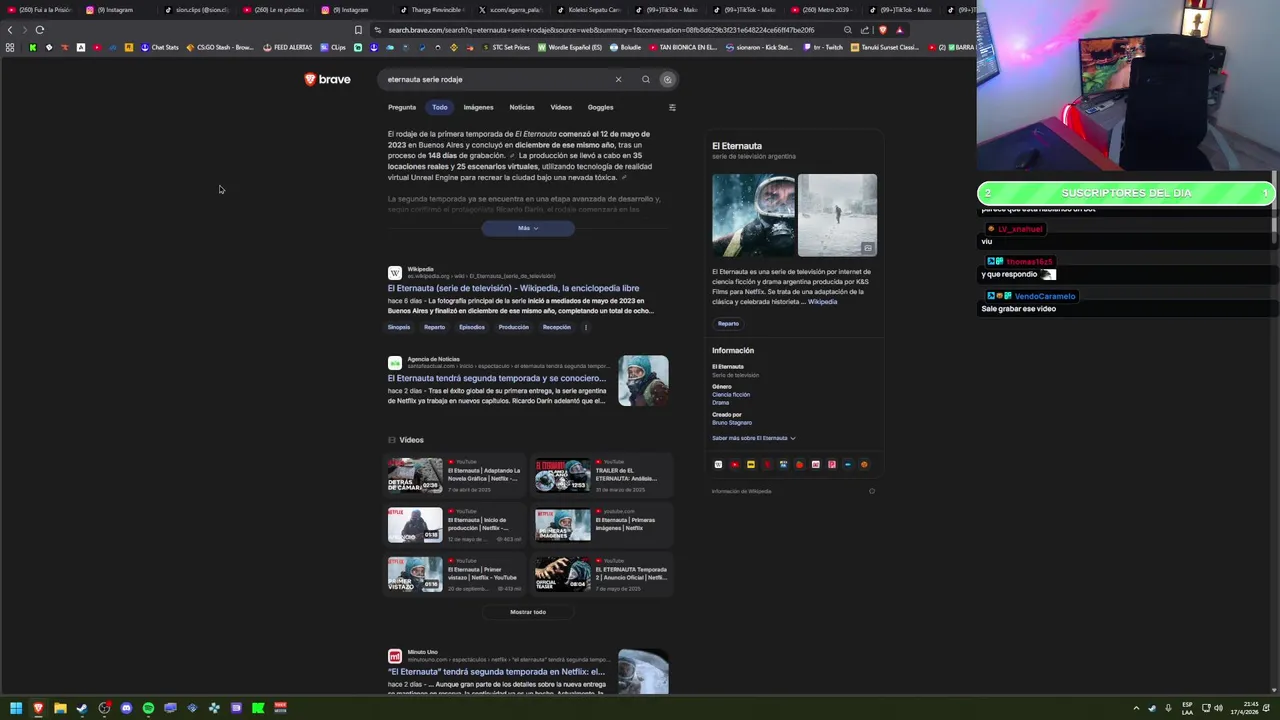Image resolution: width=1280 pixels, height=720 pixels.
Task: Click Bruno Stagnaro creator link
Action: point(732,422)
